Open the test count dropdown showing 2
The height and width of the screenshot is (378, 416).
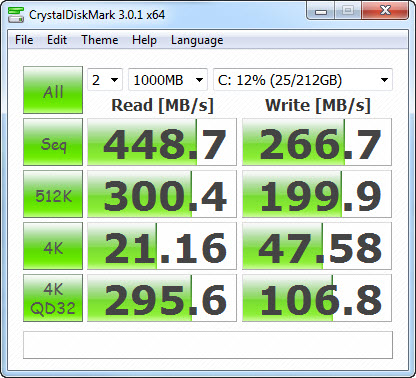105,80
